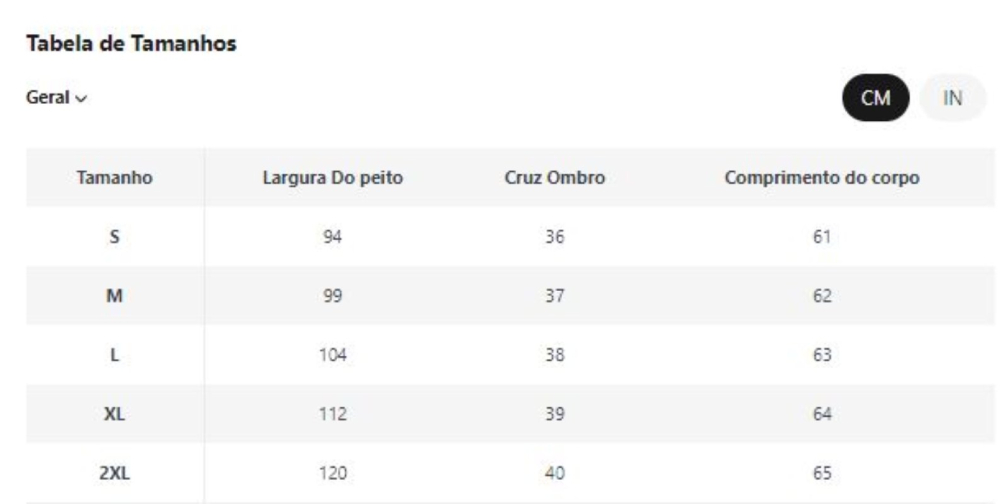This screenshot has width=1000, height=504.
Task: Click the chevron next to Geral
Action: [81, 99]
